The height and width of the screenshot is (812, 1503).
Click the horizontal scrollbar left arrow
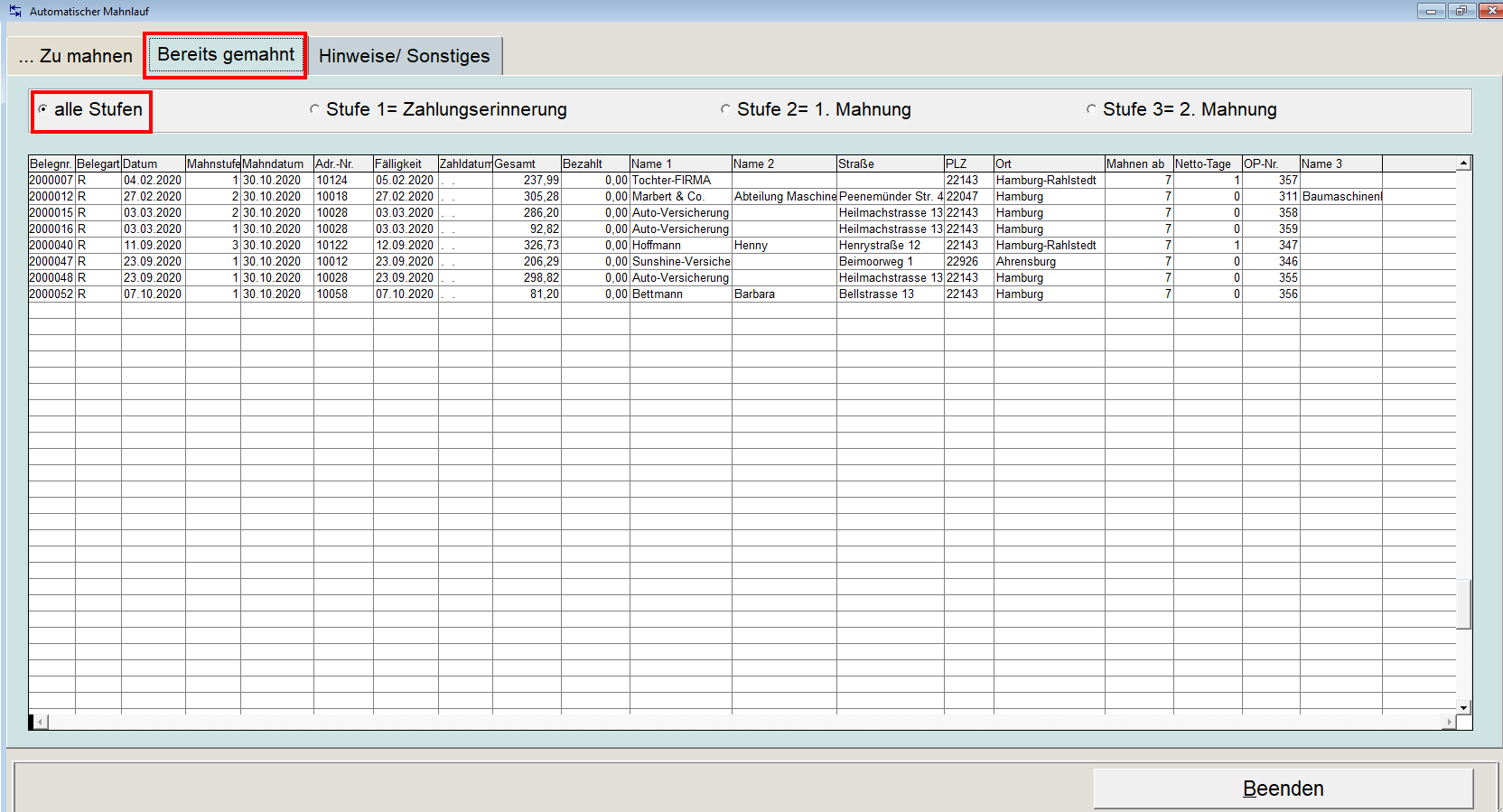[x=40, y=722]
